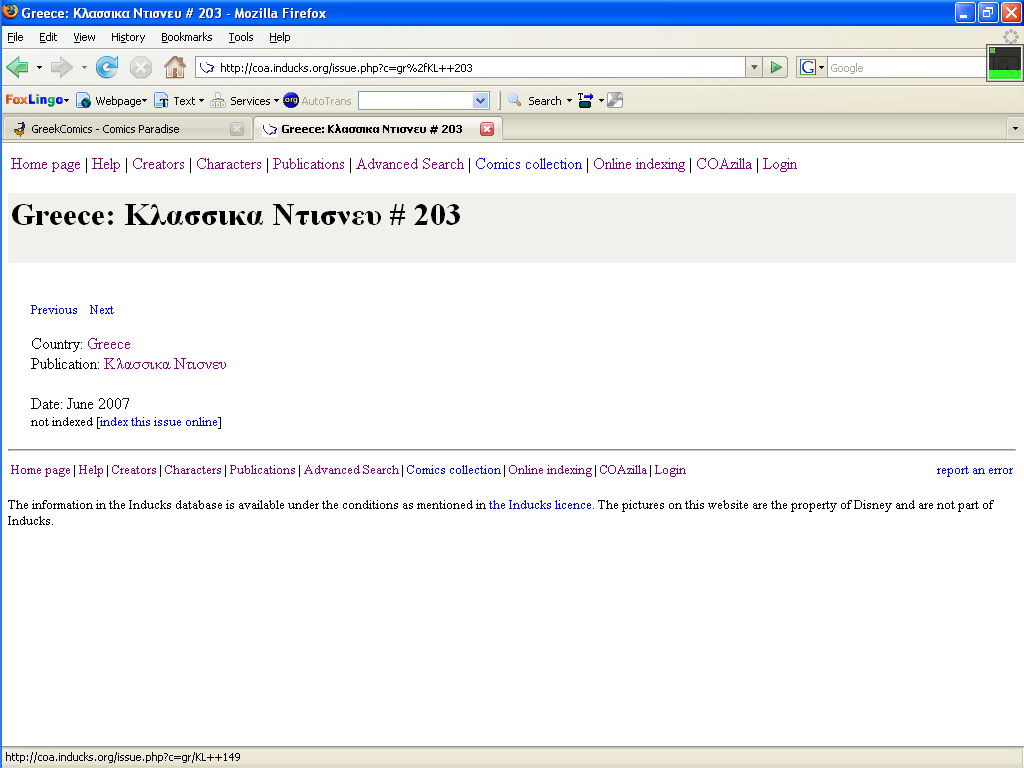Open the Edit menu
1024x768 pixels.
[x=48, y=37]
